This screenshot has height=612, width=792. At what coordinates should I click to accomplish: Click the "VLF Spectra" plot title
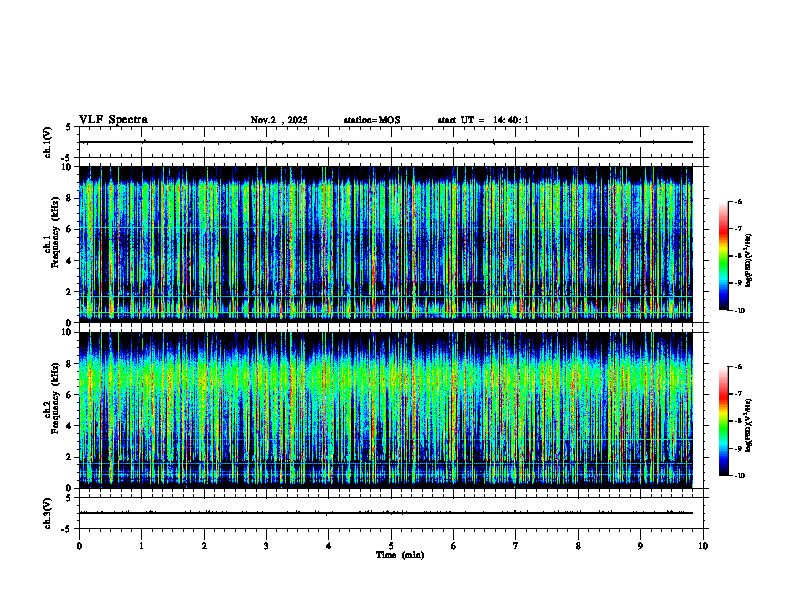113,120
